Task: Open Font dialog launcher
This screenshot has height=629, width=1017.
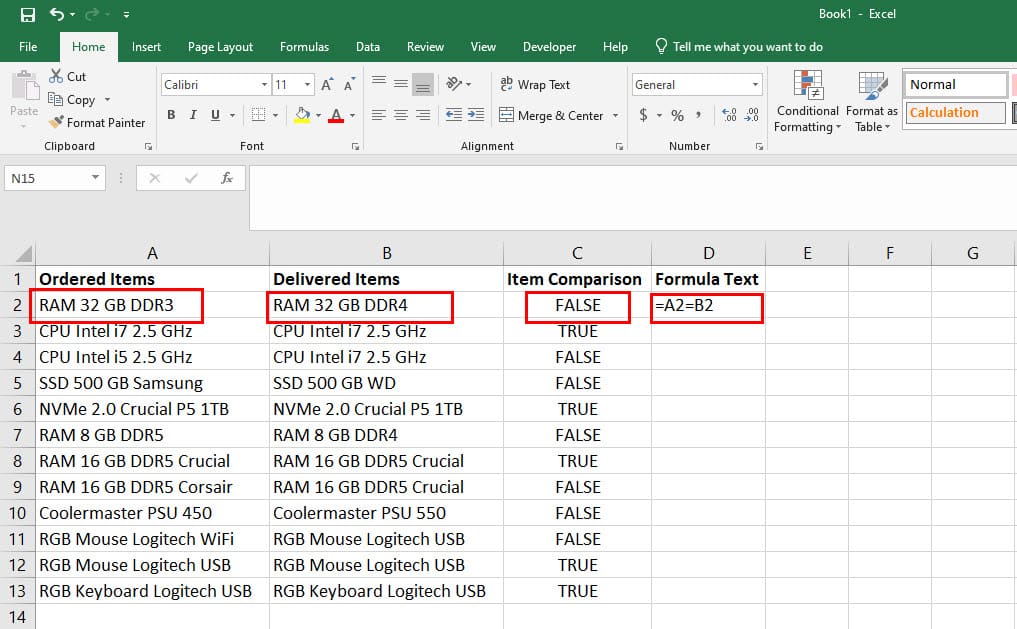Action: [355, 147]
